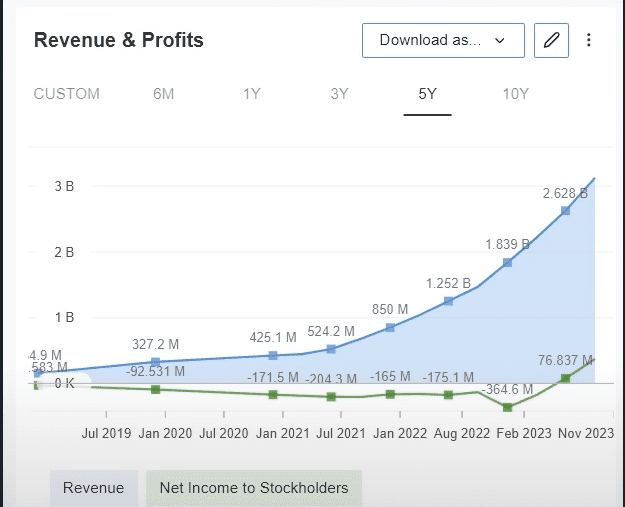625x507 pixels.
Task: Click the 850 M revenue marker
Action: [x=390, y=328]
